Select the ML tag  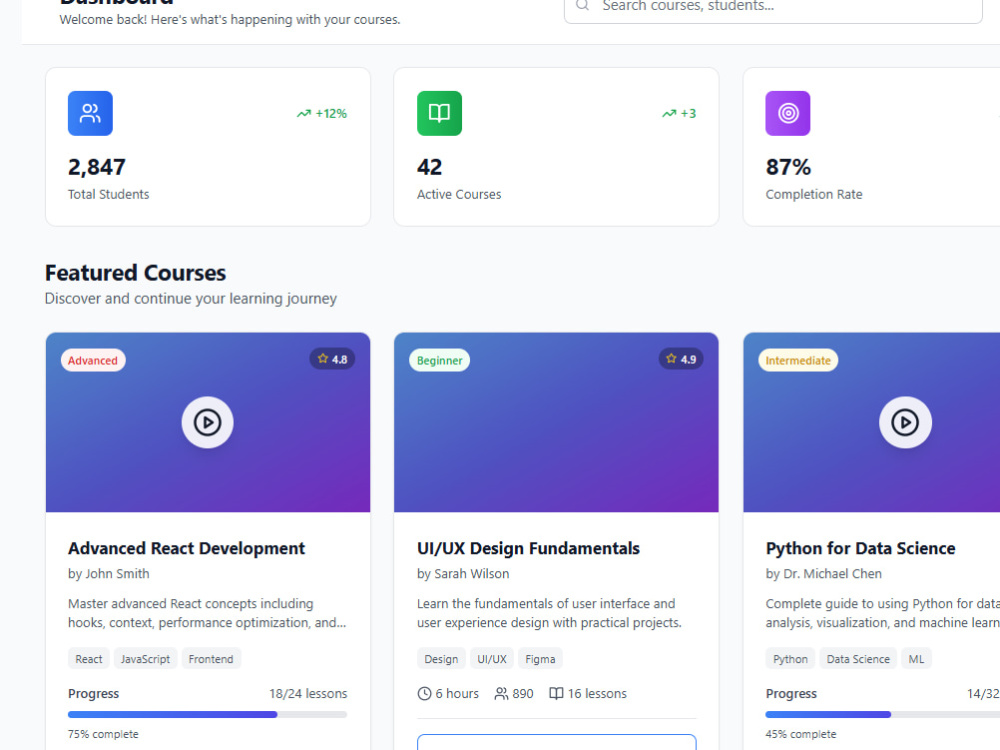(x=916, y=659)
